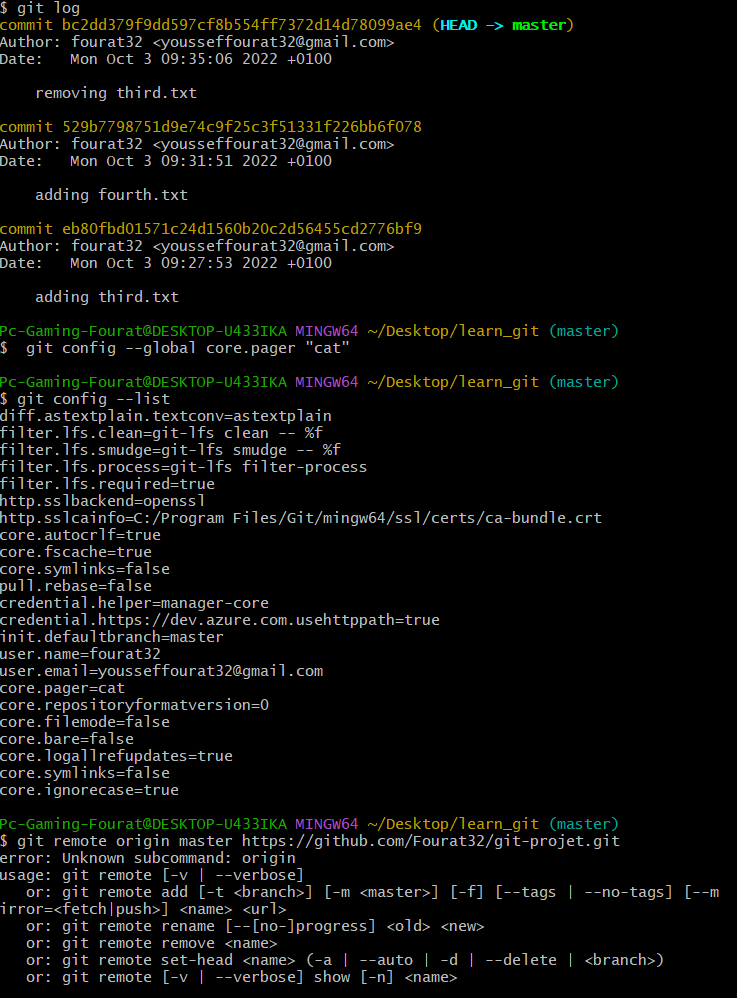
Task: Click the 'adding third.txt' commit message
Action: pyautogui.click(x=107, y=297)
